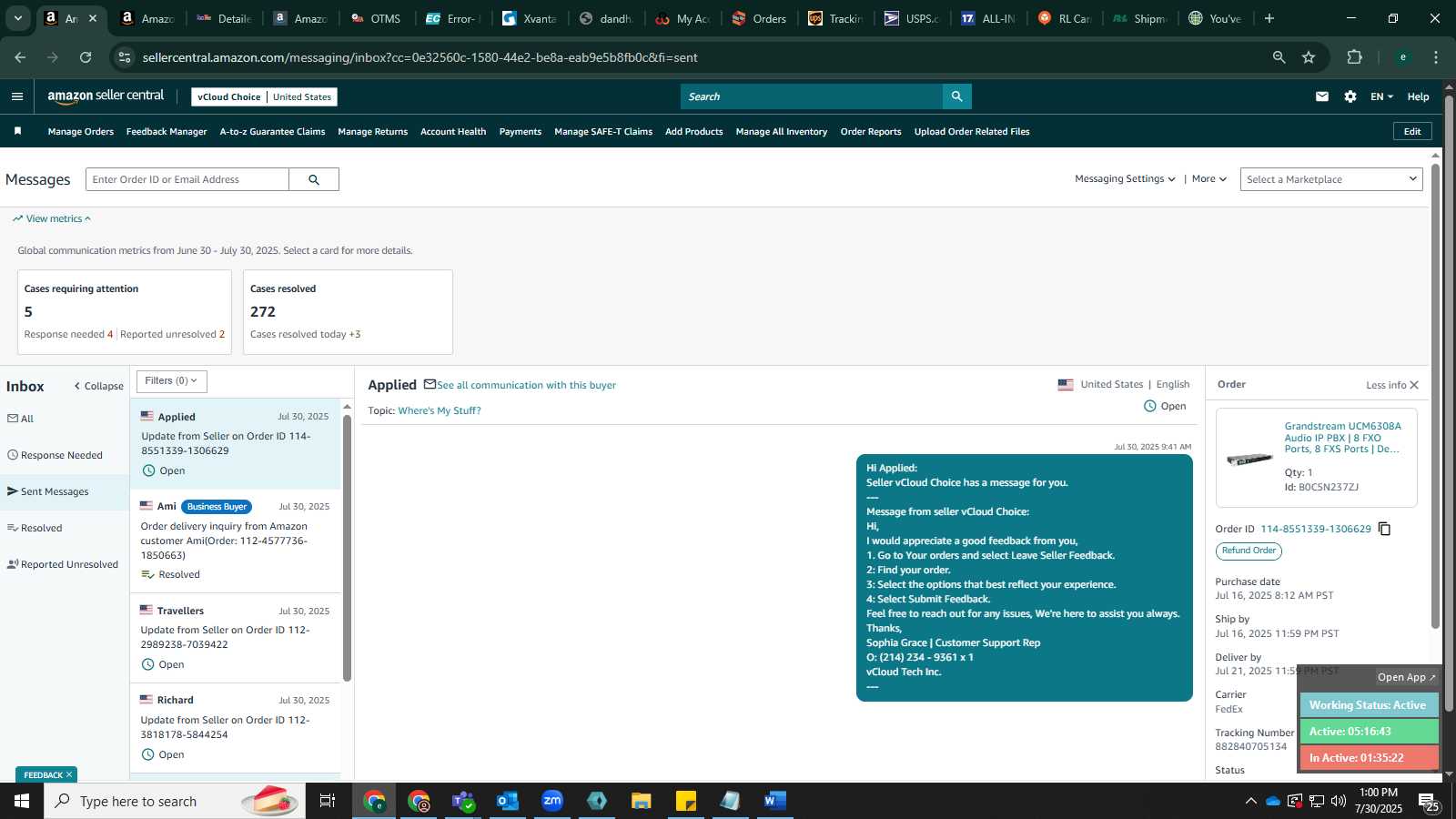
Task: Open the Travellers message thread
Action: point(236,638)
